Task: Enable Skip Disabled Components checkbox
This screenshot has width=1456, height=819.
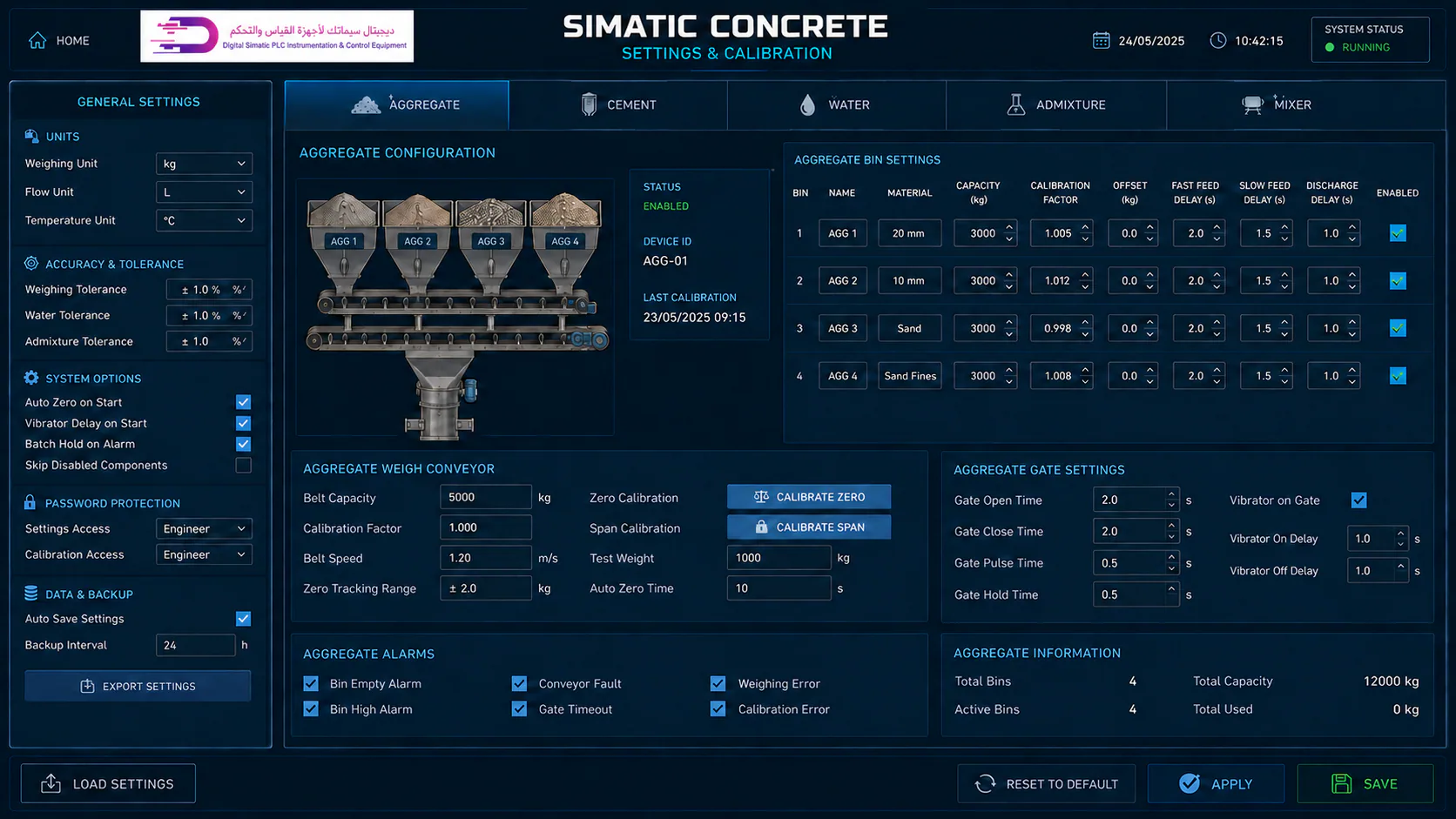Action: coord(244,465)
